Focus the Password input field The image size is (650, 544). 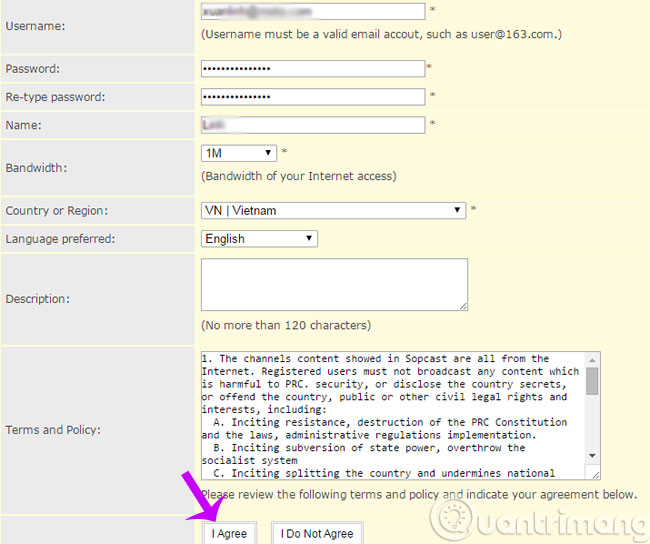click(x=313, y=68)
